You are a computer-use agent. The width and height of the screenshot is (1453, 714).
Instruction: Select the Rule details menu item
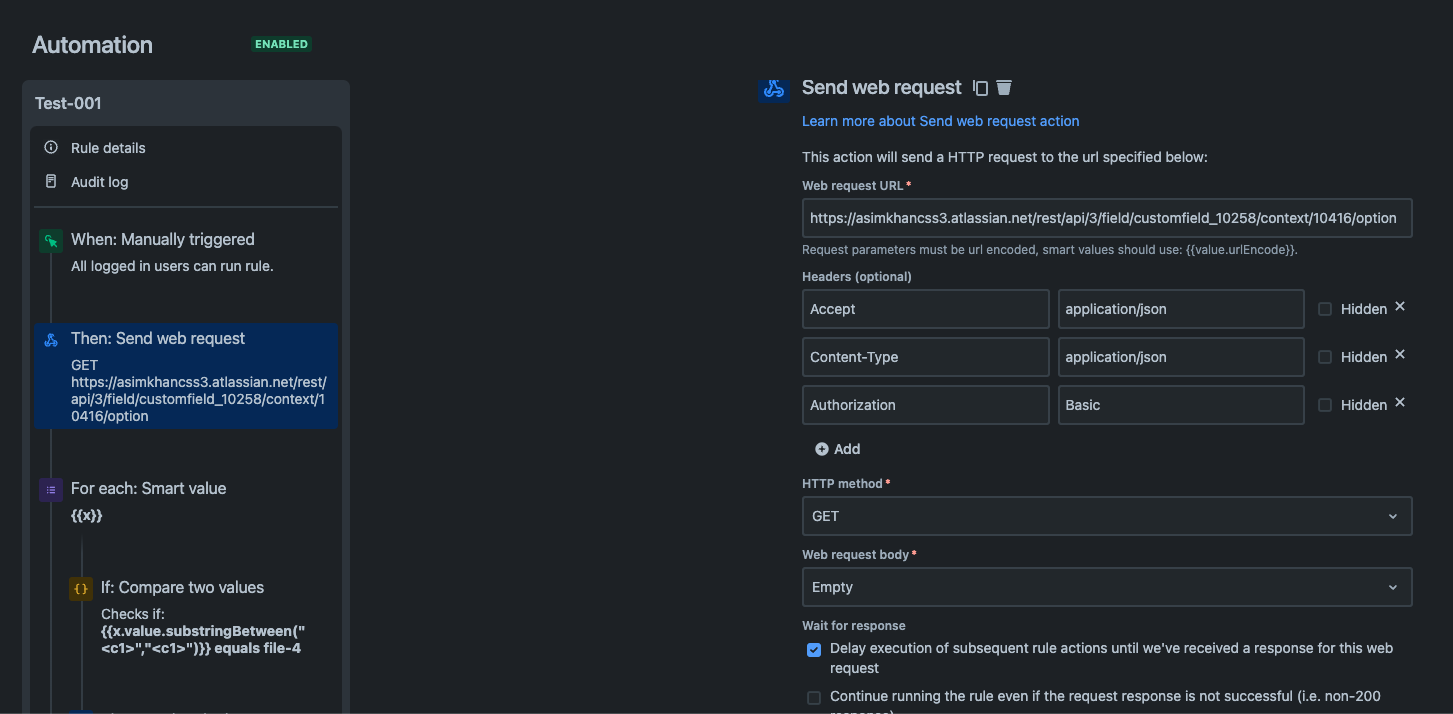(106, 147)
